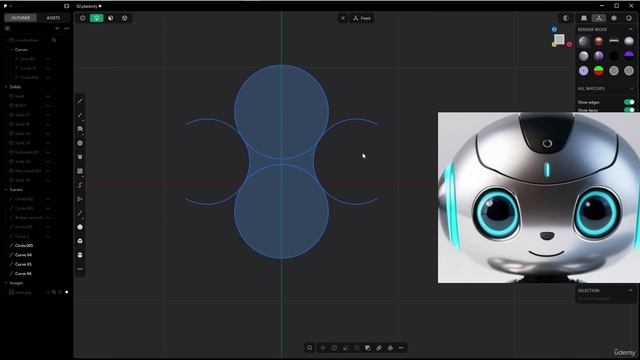The height and width of the screenshot is (360, 640).
Task: Choose the copper red matcap swatch
Action: [x=599, y=41]
